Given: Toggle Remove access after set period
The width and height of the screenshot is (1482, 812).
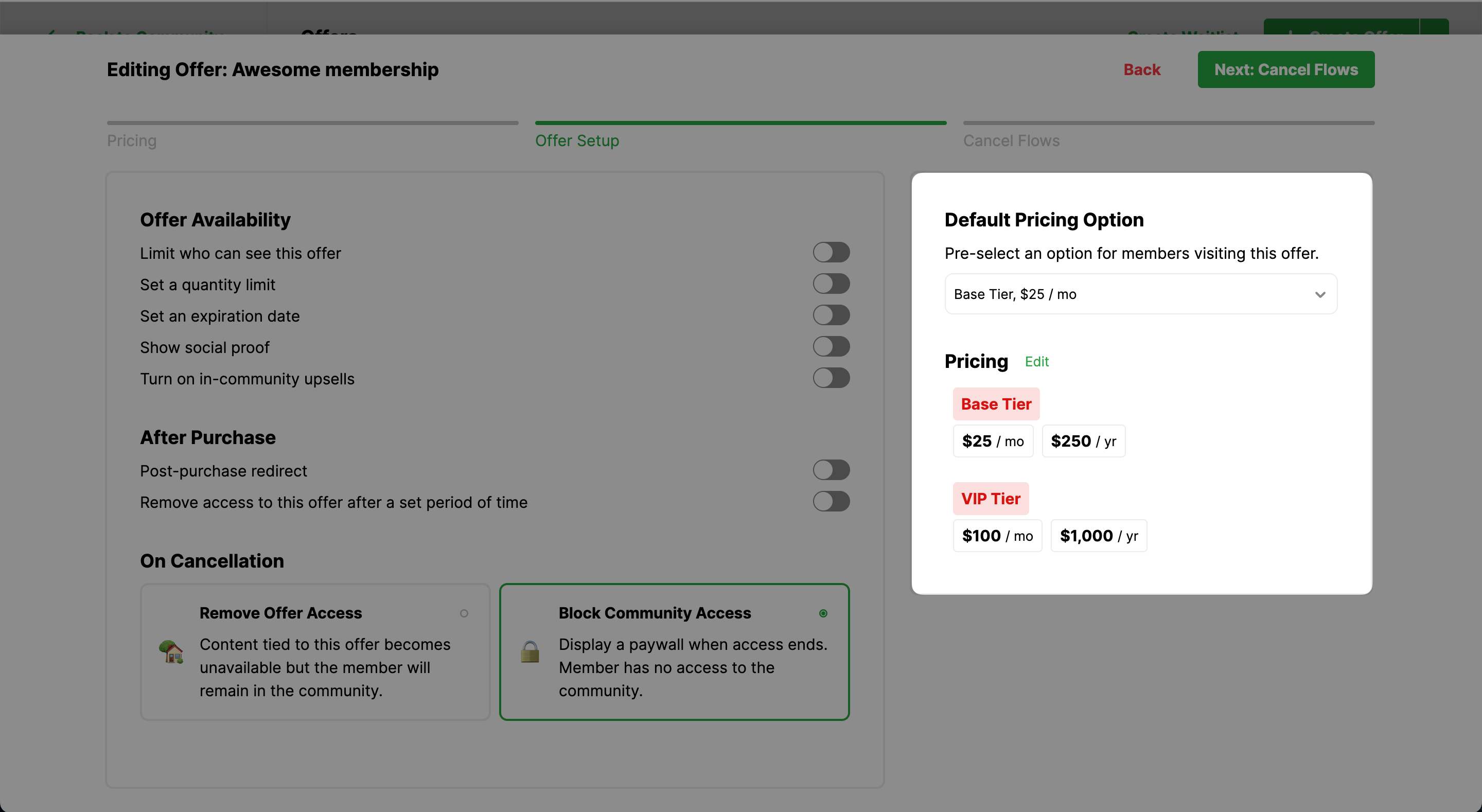Looking at the screenshot, I should [x=831, y=501].
